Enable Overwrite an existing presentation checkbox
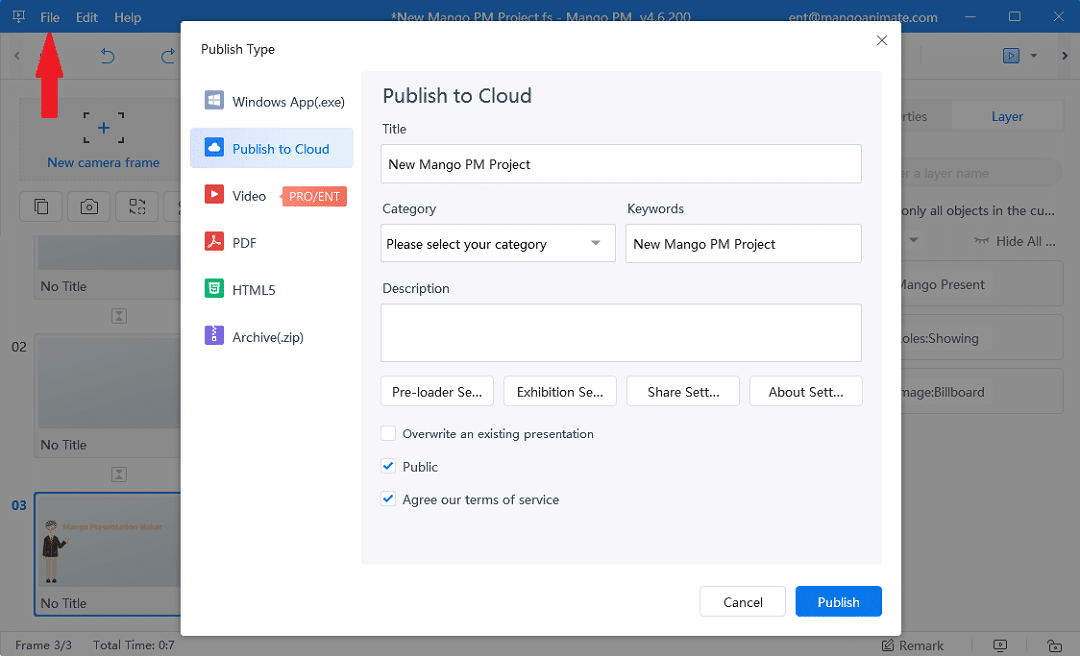The image size is (1080, 656). (x=389, y=434)
